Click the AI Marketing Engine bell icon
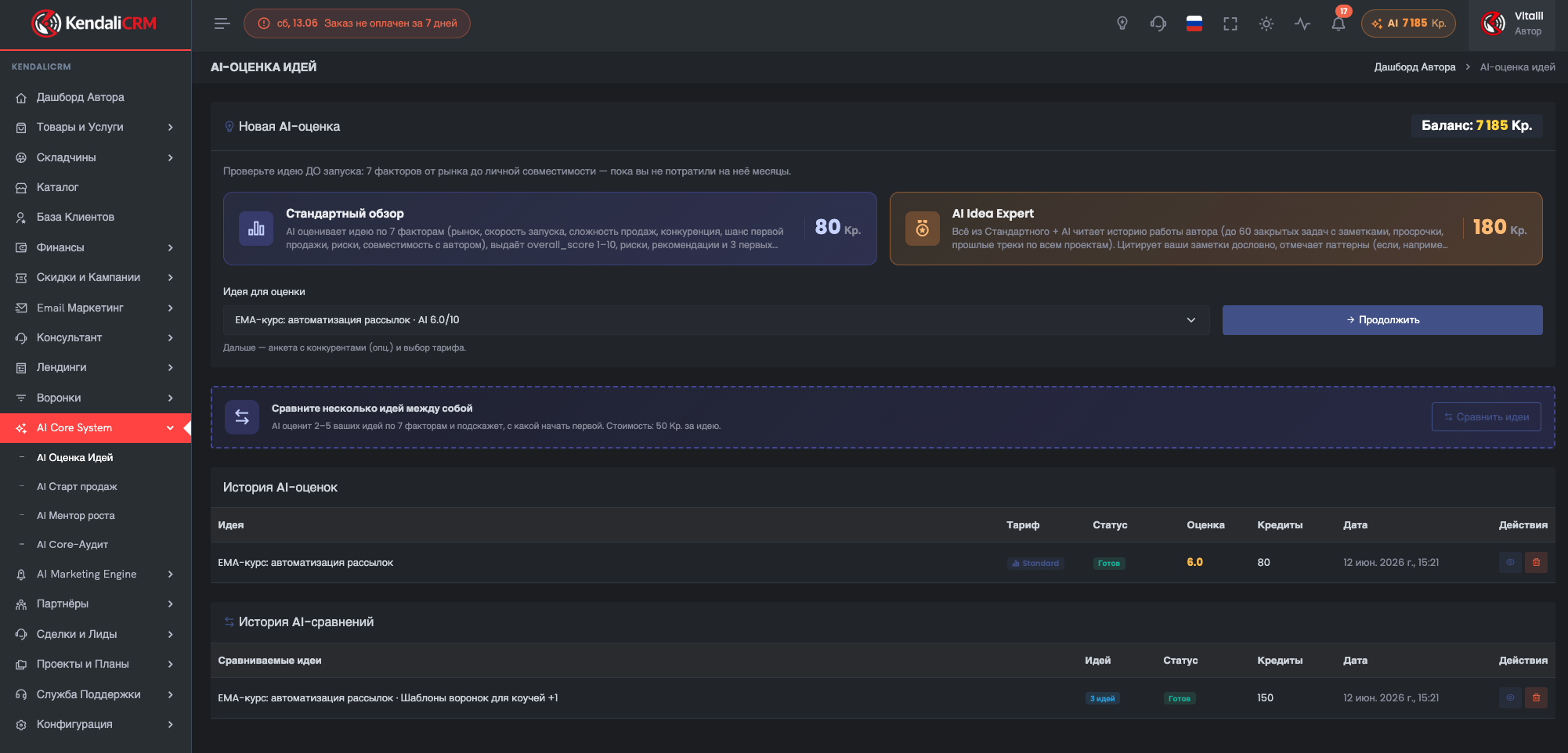Screen dimensions: 1568x753 pyautogui.click(x=21, y=575)
